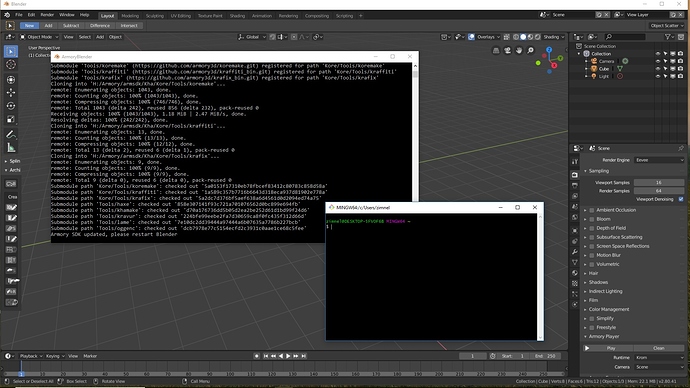Select the Move tool in the toolbar
Image resolution: width=690 pixels, height=388 pixels.
point(11,92)
